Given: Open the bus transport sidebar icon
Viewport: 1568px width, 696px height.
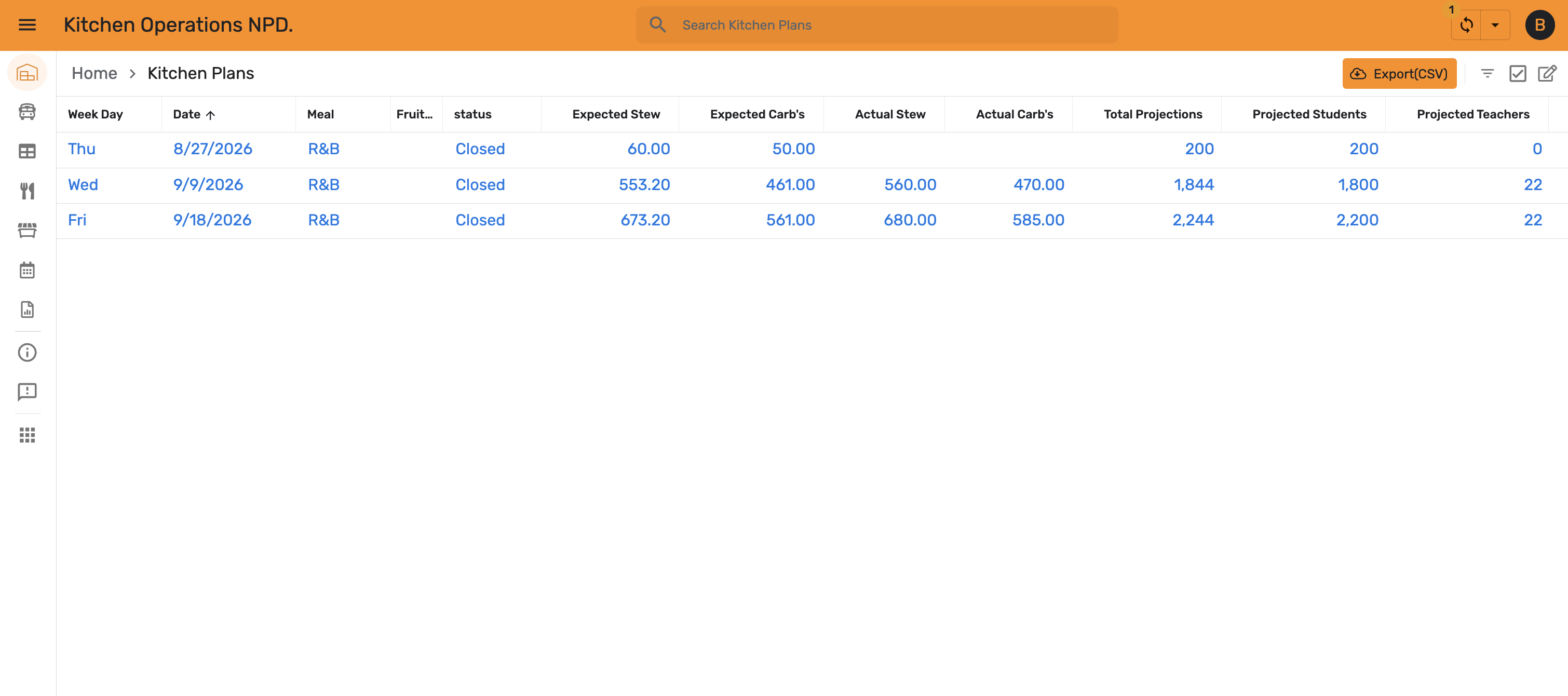Looking at the screenshot, I should pyautogui.click(x=28, y=112).
